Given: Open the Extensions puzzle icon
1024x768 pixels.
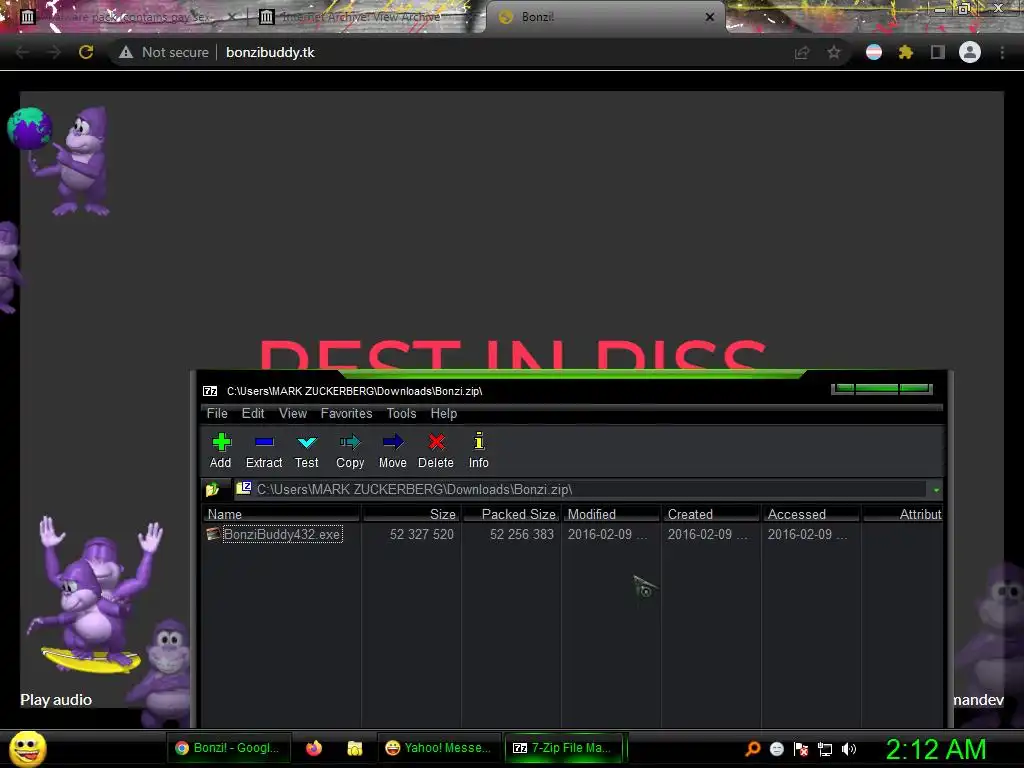Looking at the screenshot, I should pos(905,52).
